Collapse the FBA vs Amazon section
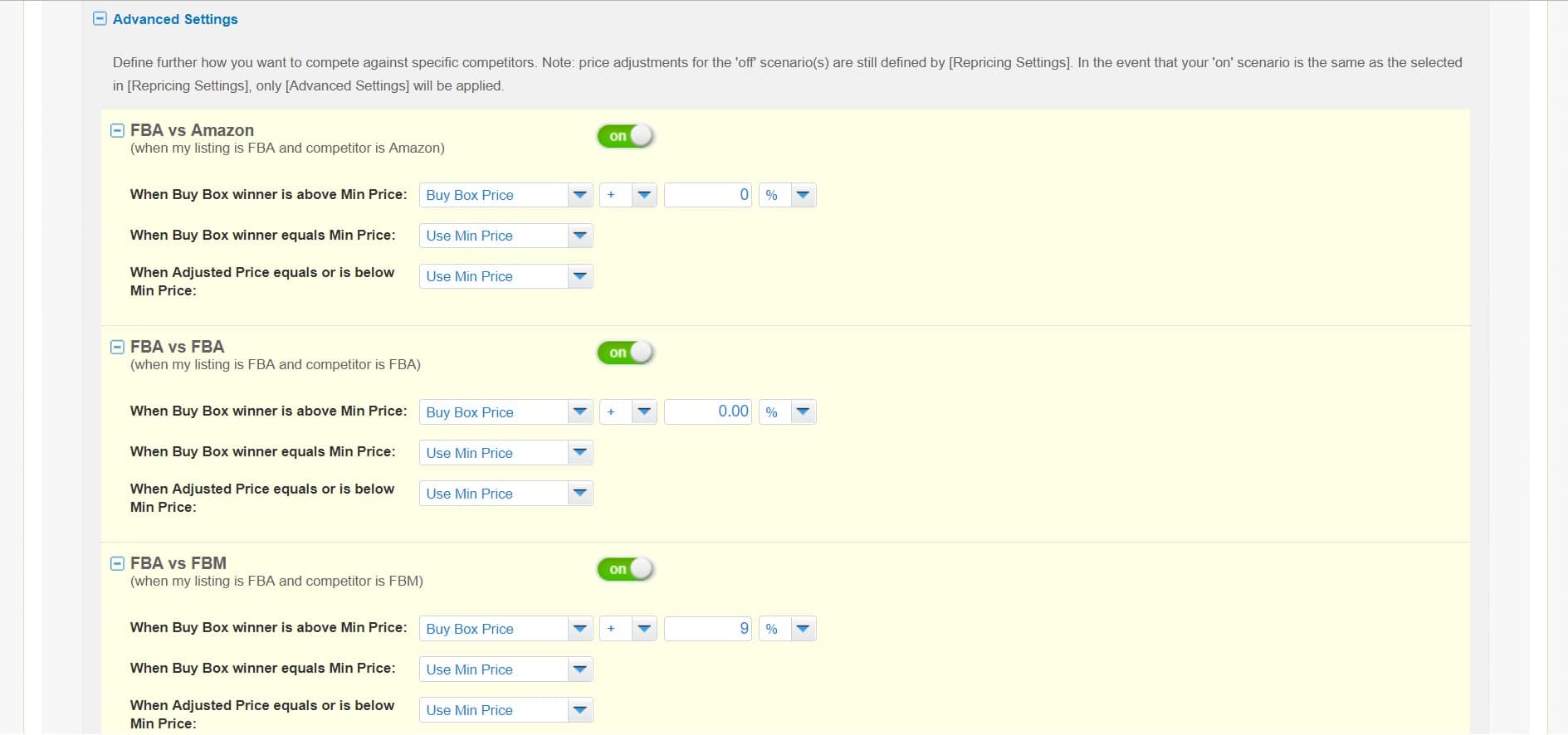1568x735 pixels. (x=118, y=130)
